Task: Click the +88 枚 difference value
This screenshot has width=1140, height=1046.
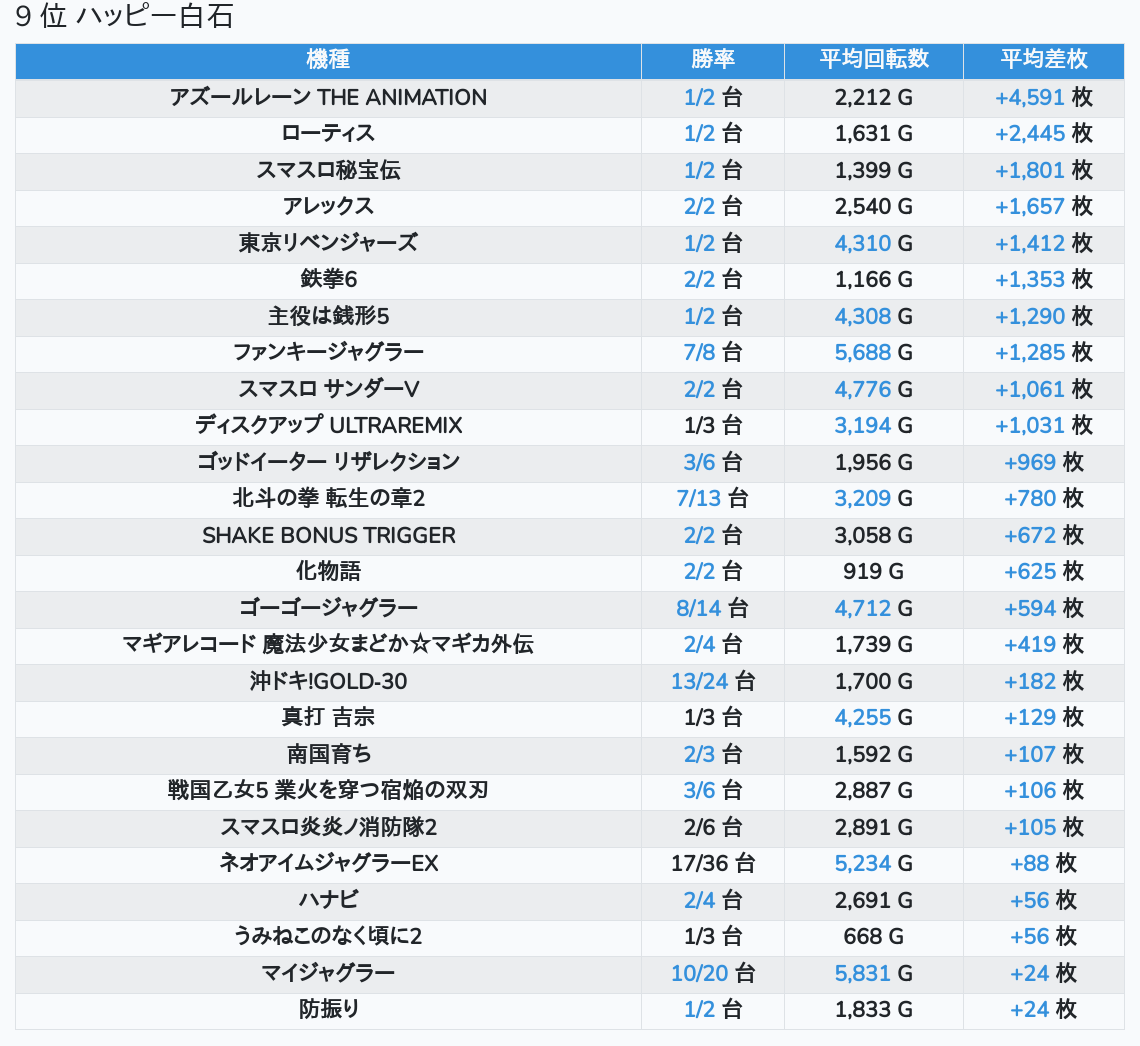Action: point(1043,864)
